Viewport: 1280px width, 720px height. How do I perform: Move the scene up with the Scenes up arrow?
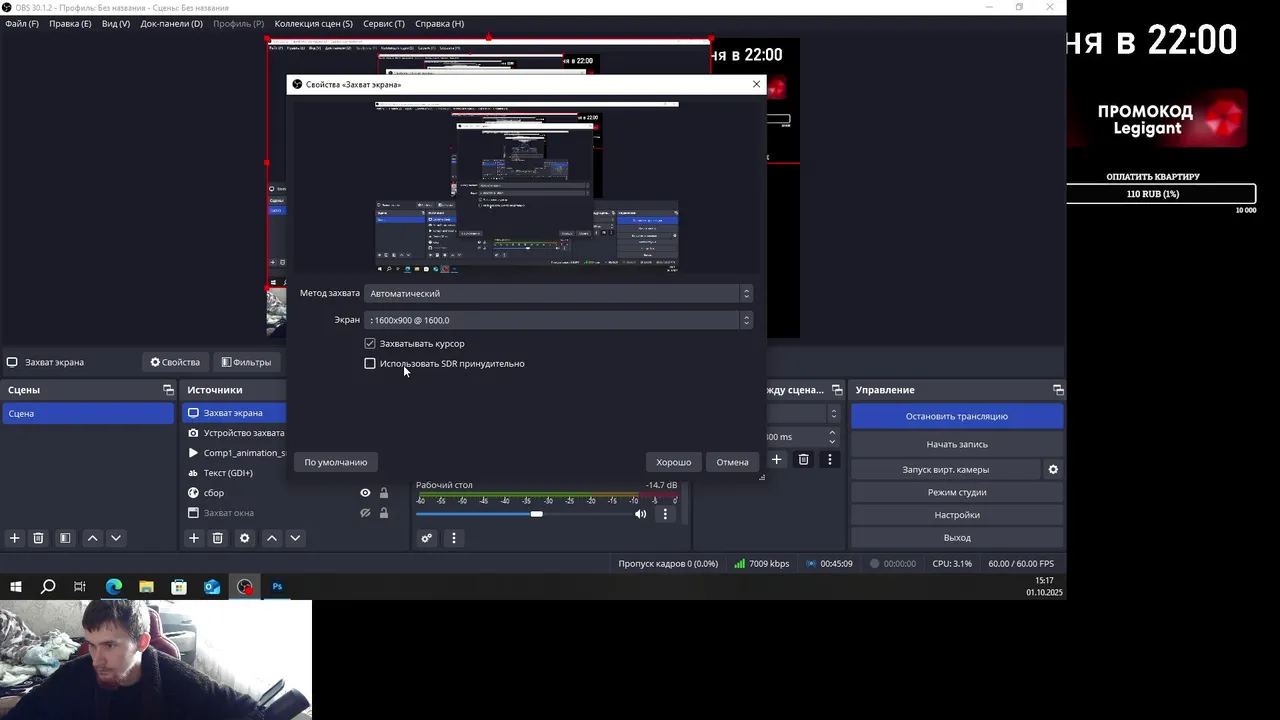tap(92, 538)
